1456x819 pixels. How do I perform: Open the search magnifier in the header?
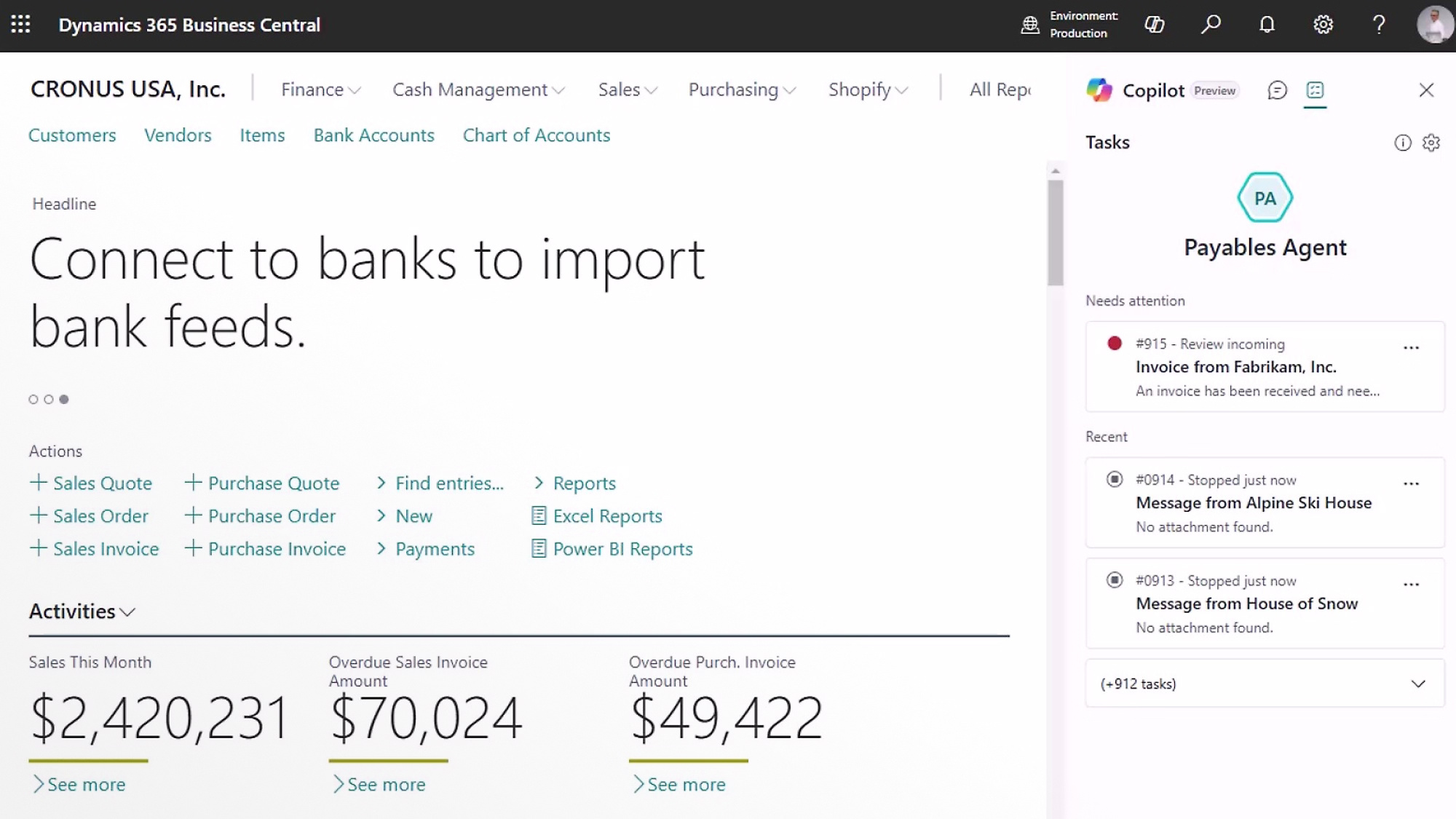pyautogui.click(x=1211, y=24)
